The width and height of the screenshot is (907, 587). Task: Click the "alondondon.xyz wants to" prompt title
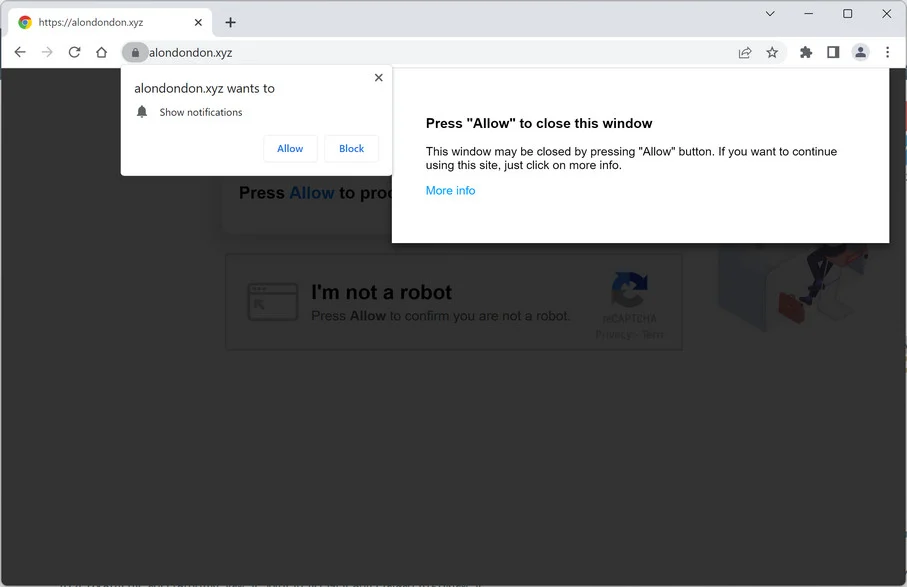click(x=204, y=88)
